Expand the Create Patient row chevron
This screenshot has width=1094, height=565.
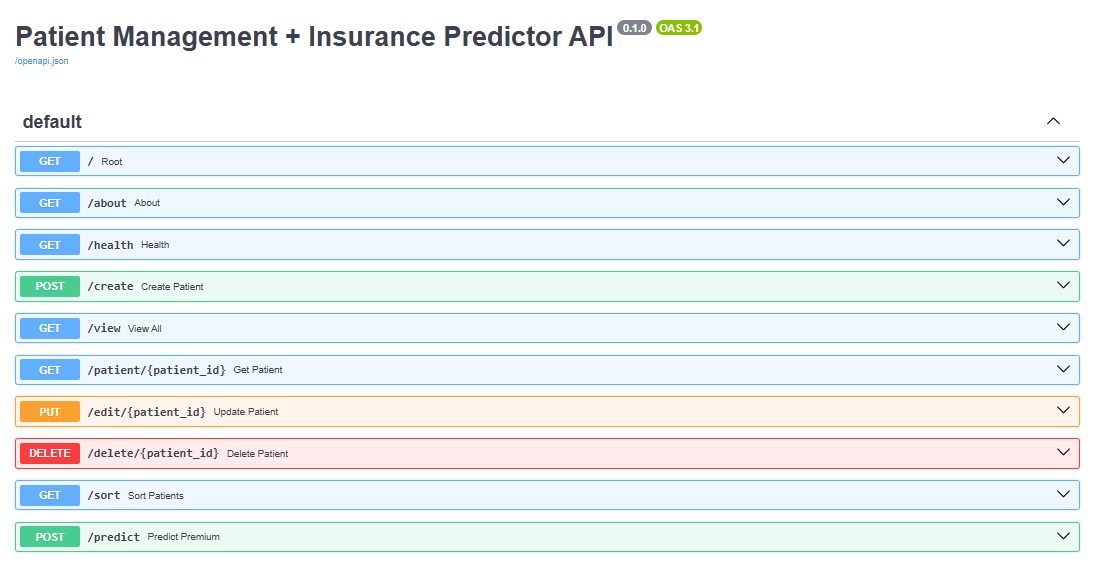point(1063,286)
